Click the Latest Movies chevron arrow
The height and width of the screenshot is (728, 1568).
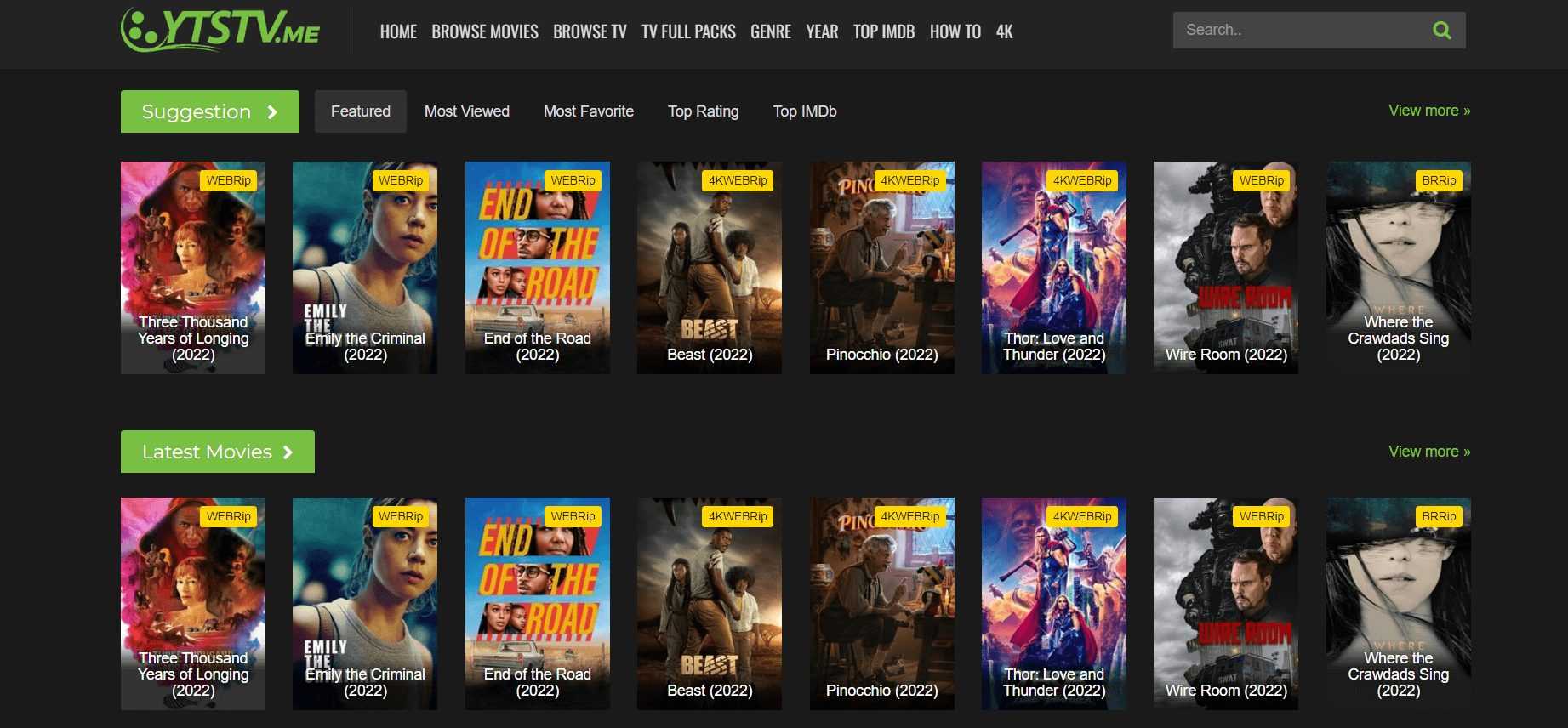click(x=288, y=452)
